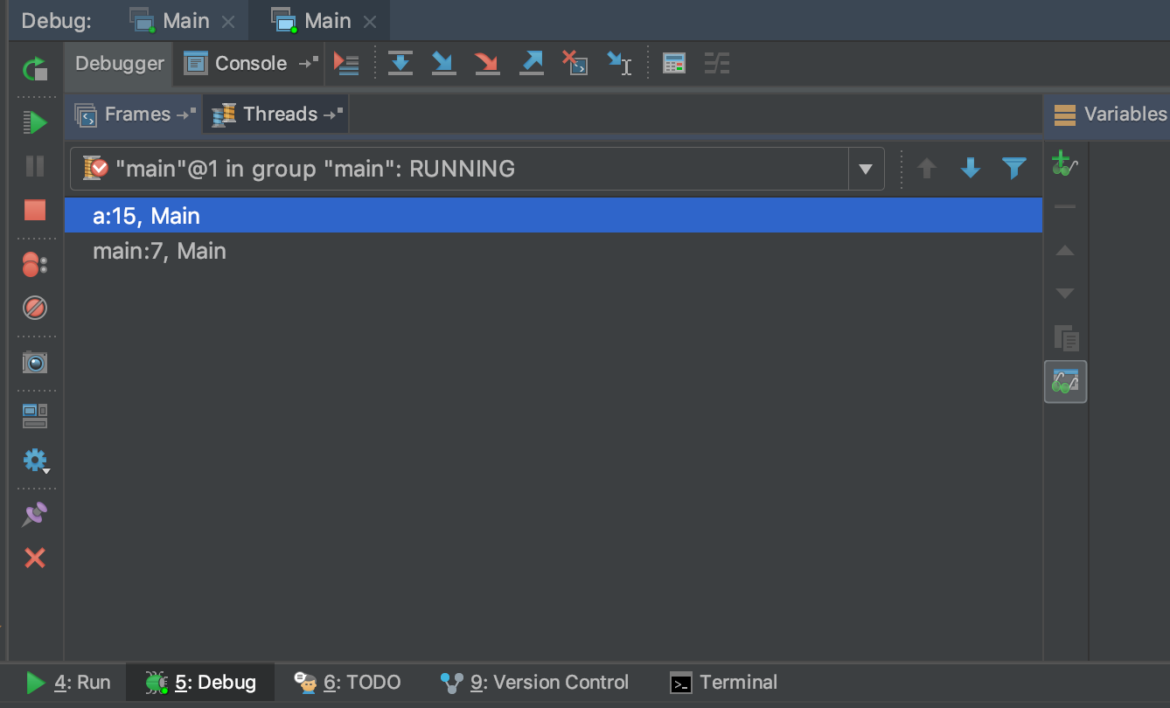The image size is (1170, 708).
Task: Click the Step Over debugger icon
Action: pyautogui.click(x=400, y=63)
